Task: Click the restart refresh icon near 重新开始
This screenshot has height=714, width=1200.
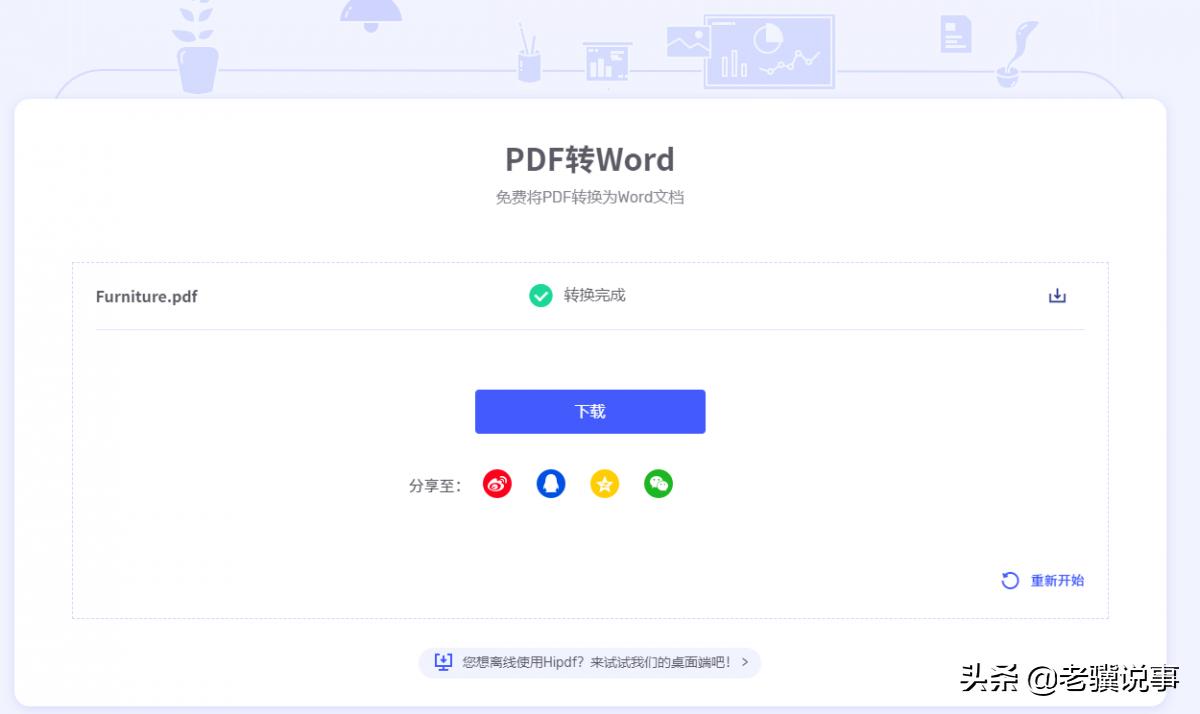Action: point(1009,580)
